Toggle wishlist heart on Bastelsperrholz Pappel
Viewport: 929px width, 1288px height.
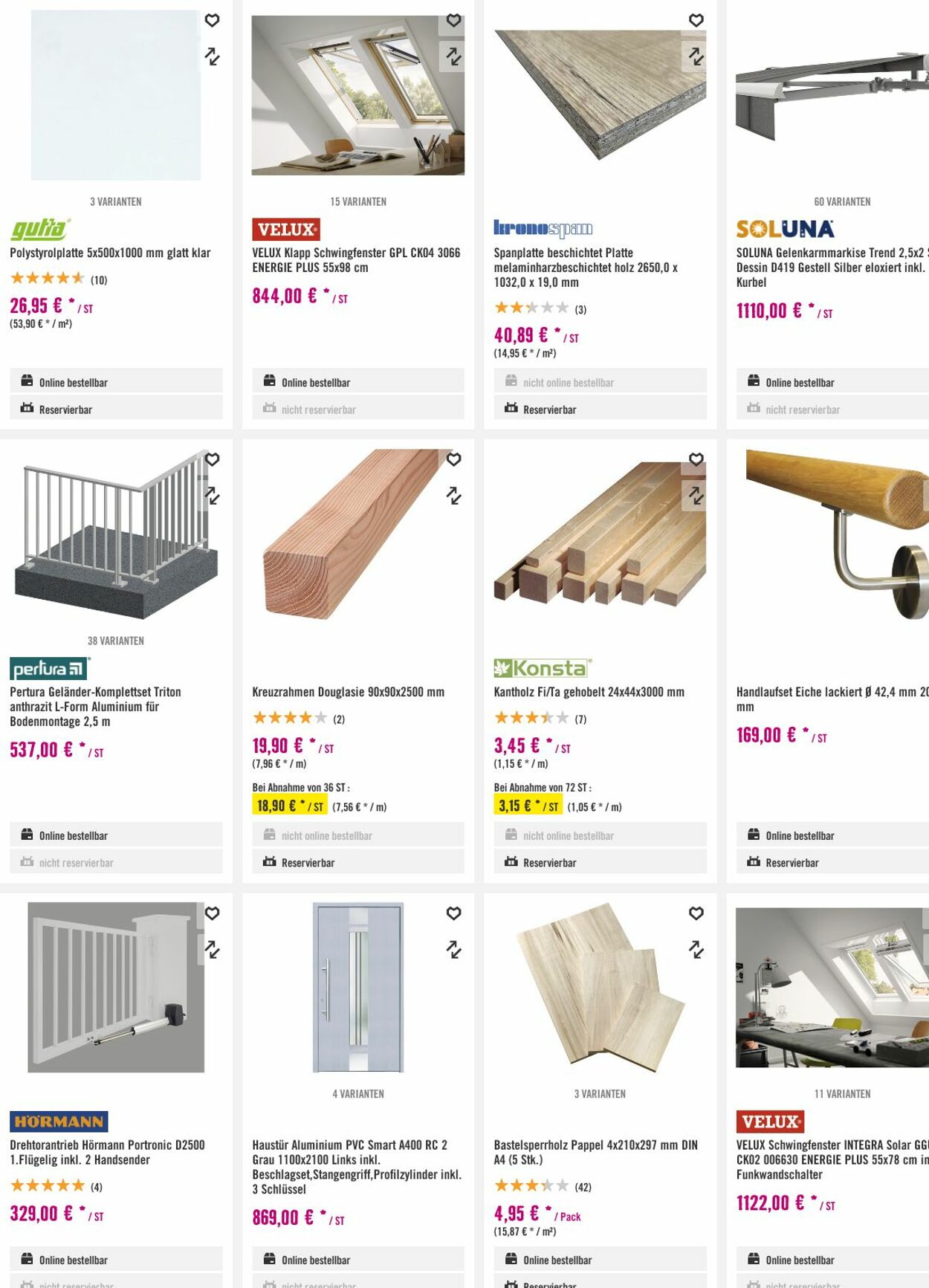click(696, 913)
